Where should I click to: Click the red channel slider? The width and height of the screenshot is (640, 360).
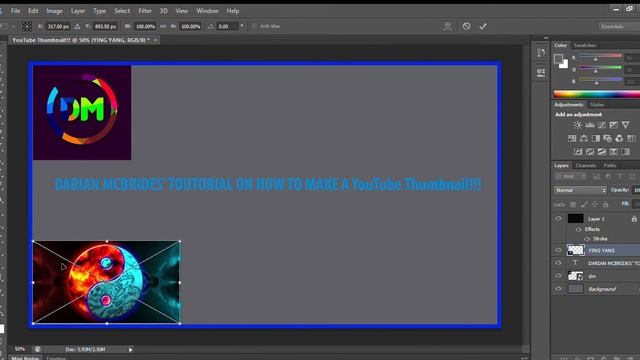[600, 56]
